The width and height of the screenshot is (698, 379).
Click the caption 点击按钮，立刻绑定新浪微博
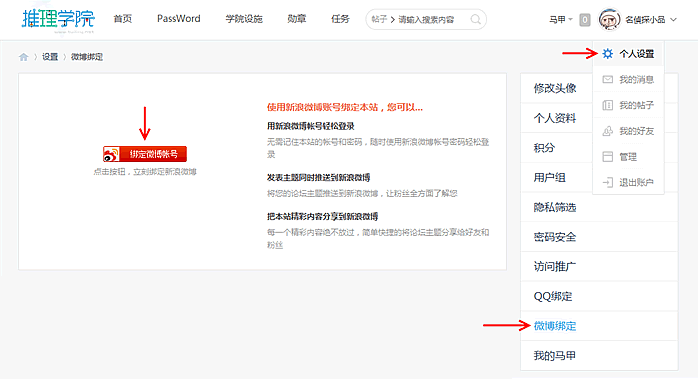(x=145, y=172)
